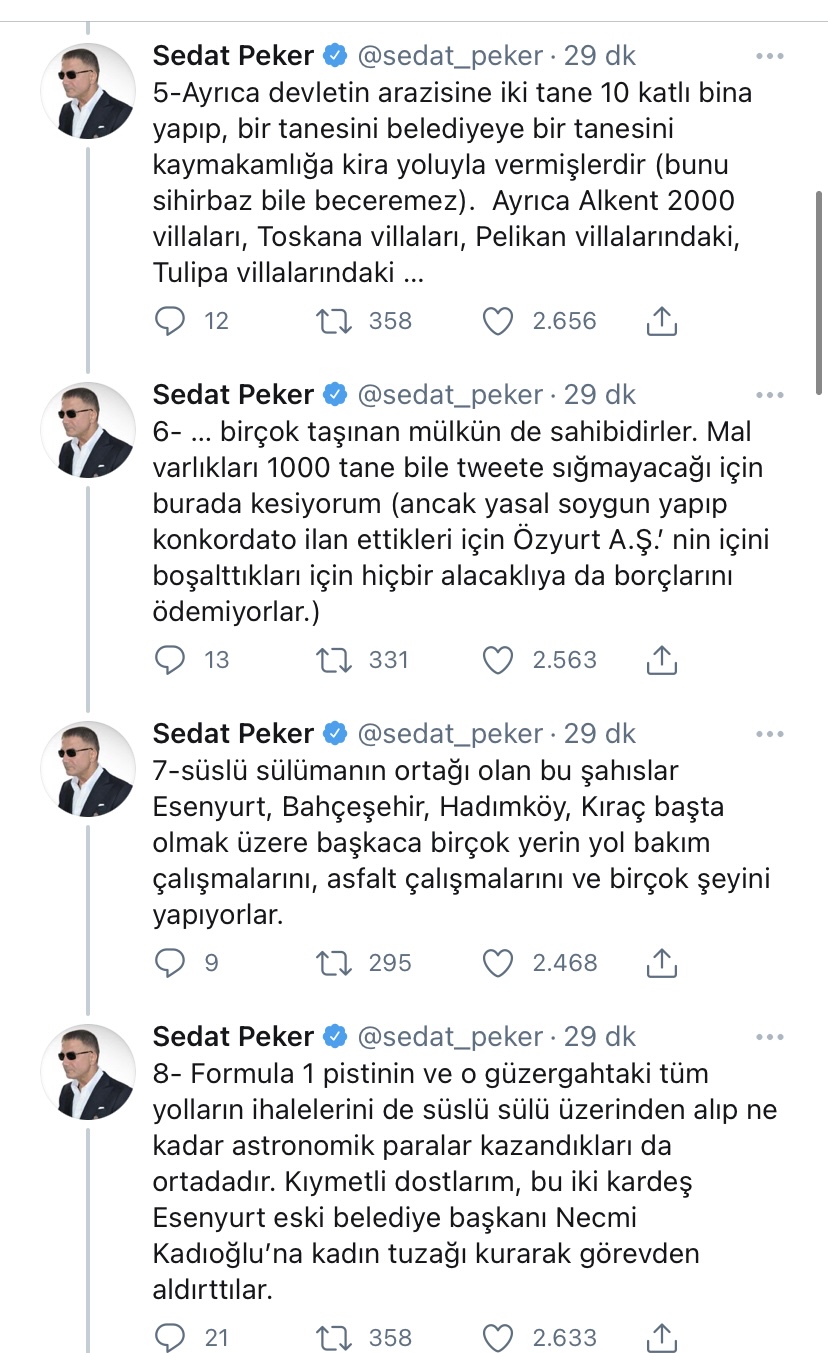The image size is (828, 1353).
Task: Open avatar thumbnail of tweet 6
Action: [x=88, y=430]
